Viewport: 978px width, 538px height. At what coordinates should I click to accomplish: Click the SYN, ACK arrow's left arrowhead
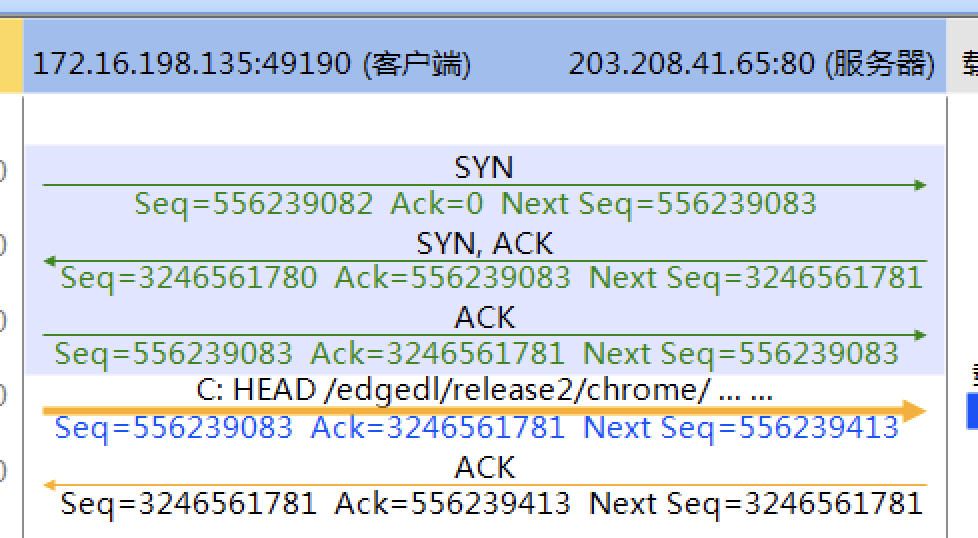pyautogui.click(x=49, y=261)
